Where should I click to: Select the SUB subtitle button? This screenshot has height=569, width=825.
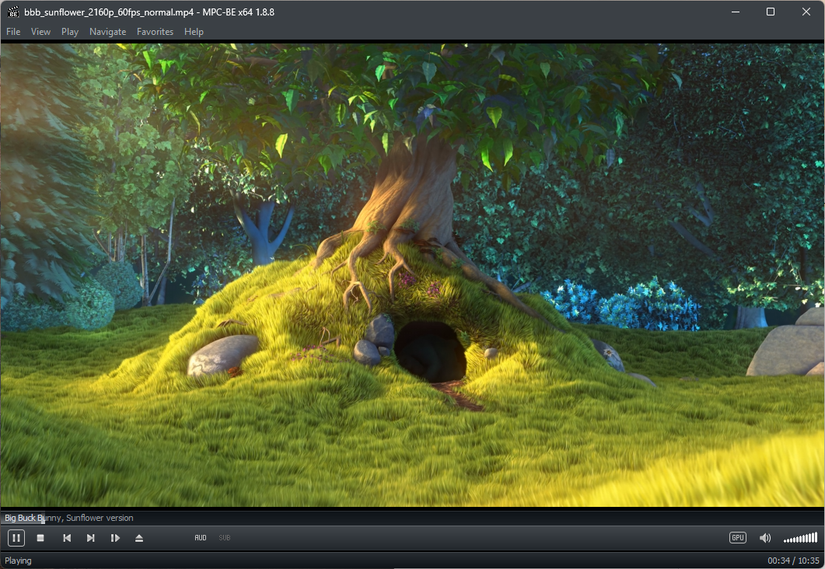coord(225,538)
